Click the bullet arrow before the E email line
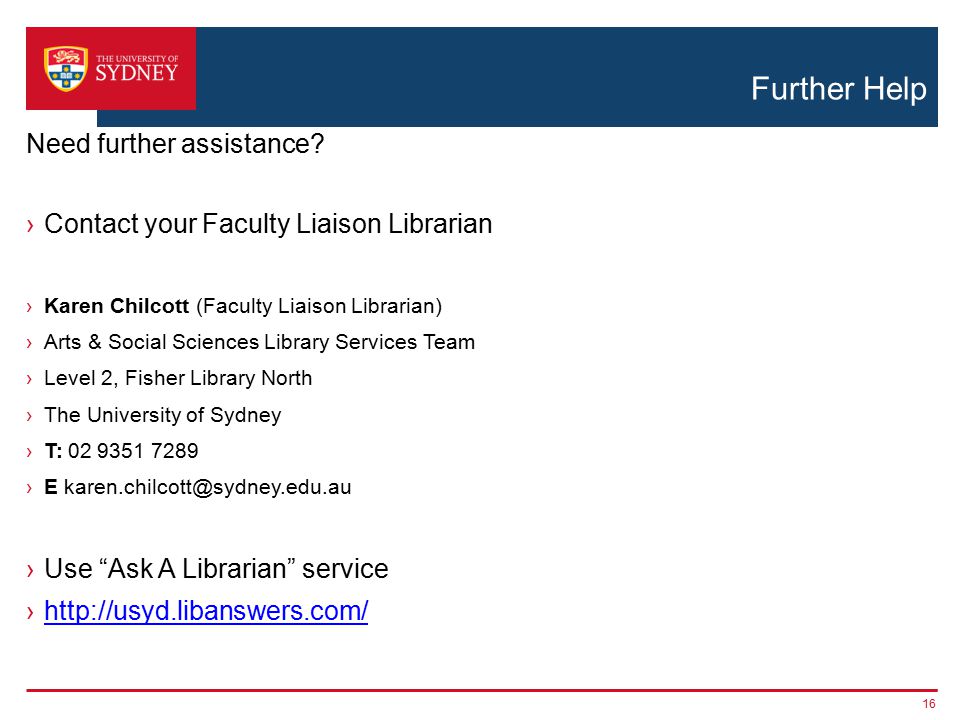This screenshot has width=960, height=720. pos(29,489)
